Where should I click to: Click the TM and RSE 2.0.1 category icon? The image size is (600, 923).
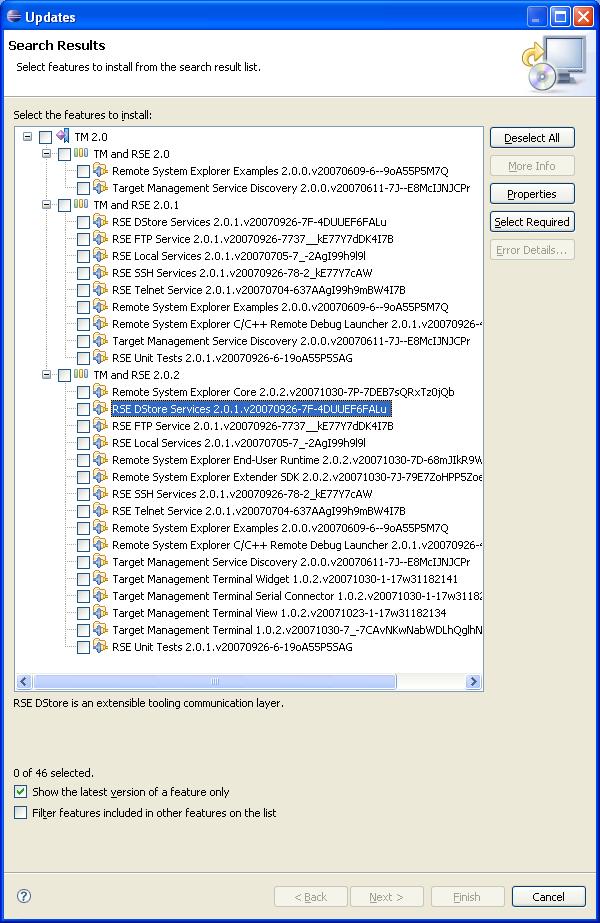click(81, 205)
